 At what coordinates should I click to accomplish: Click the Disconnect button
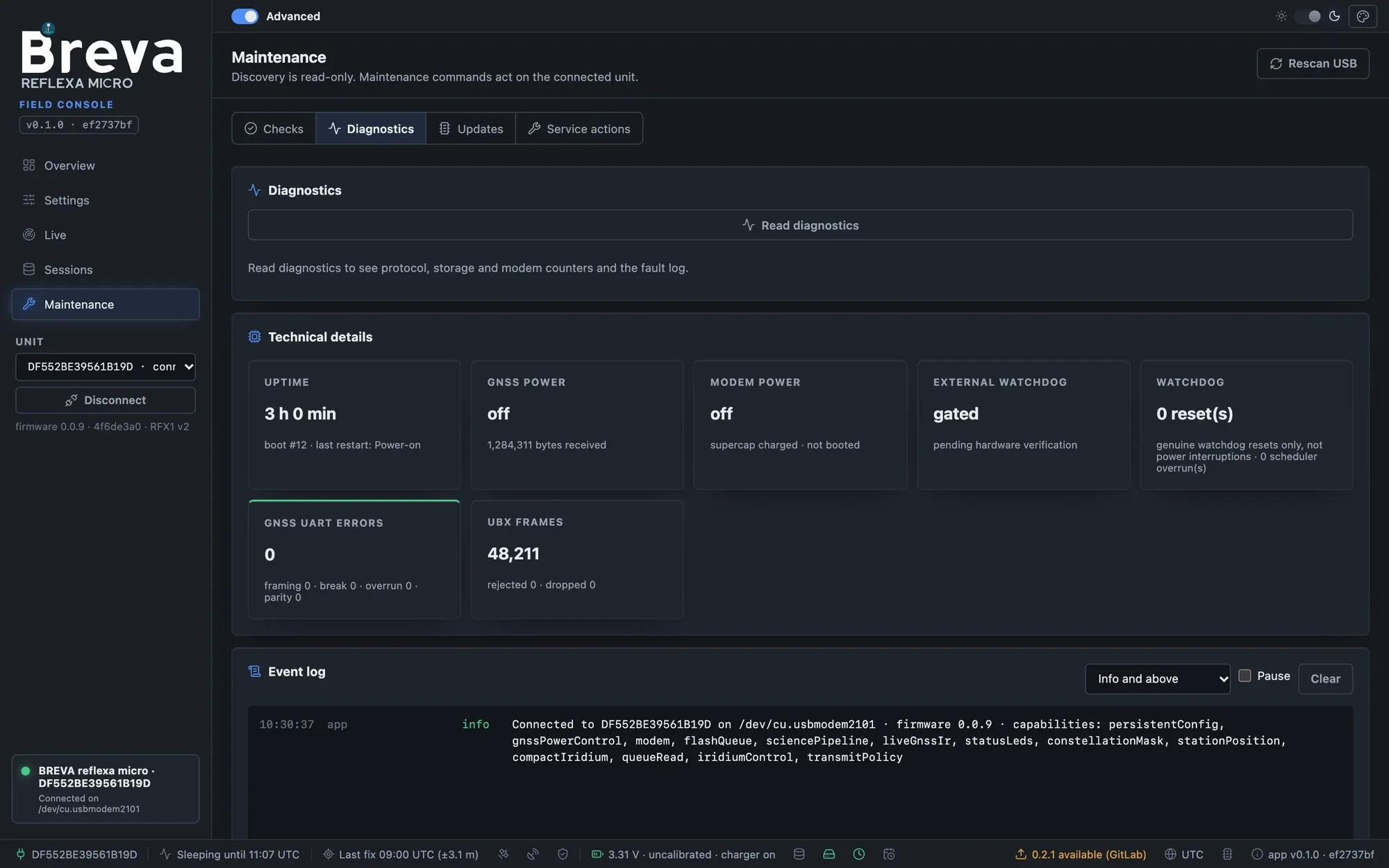point(106,400)
